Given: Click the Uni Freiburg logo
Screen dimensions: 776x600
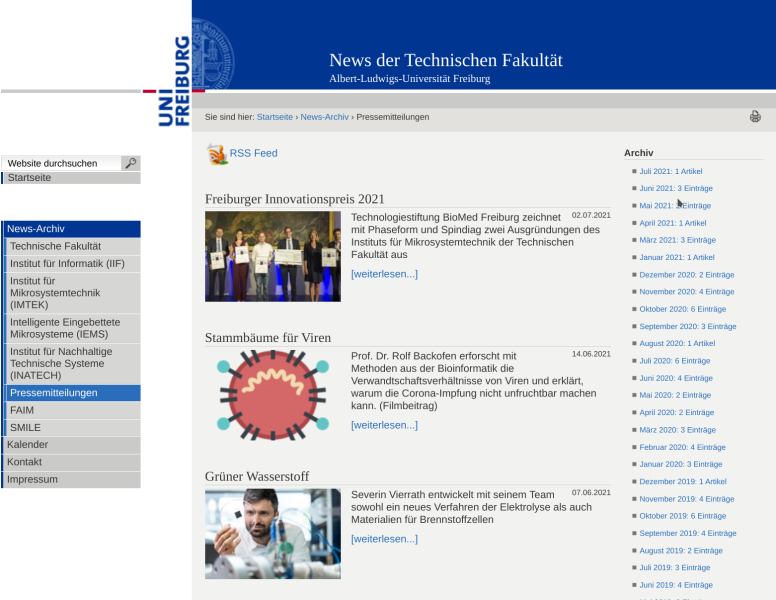Looking at the screenshot, I should click(174, 82).
